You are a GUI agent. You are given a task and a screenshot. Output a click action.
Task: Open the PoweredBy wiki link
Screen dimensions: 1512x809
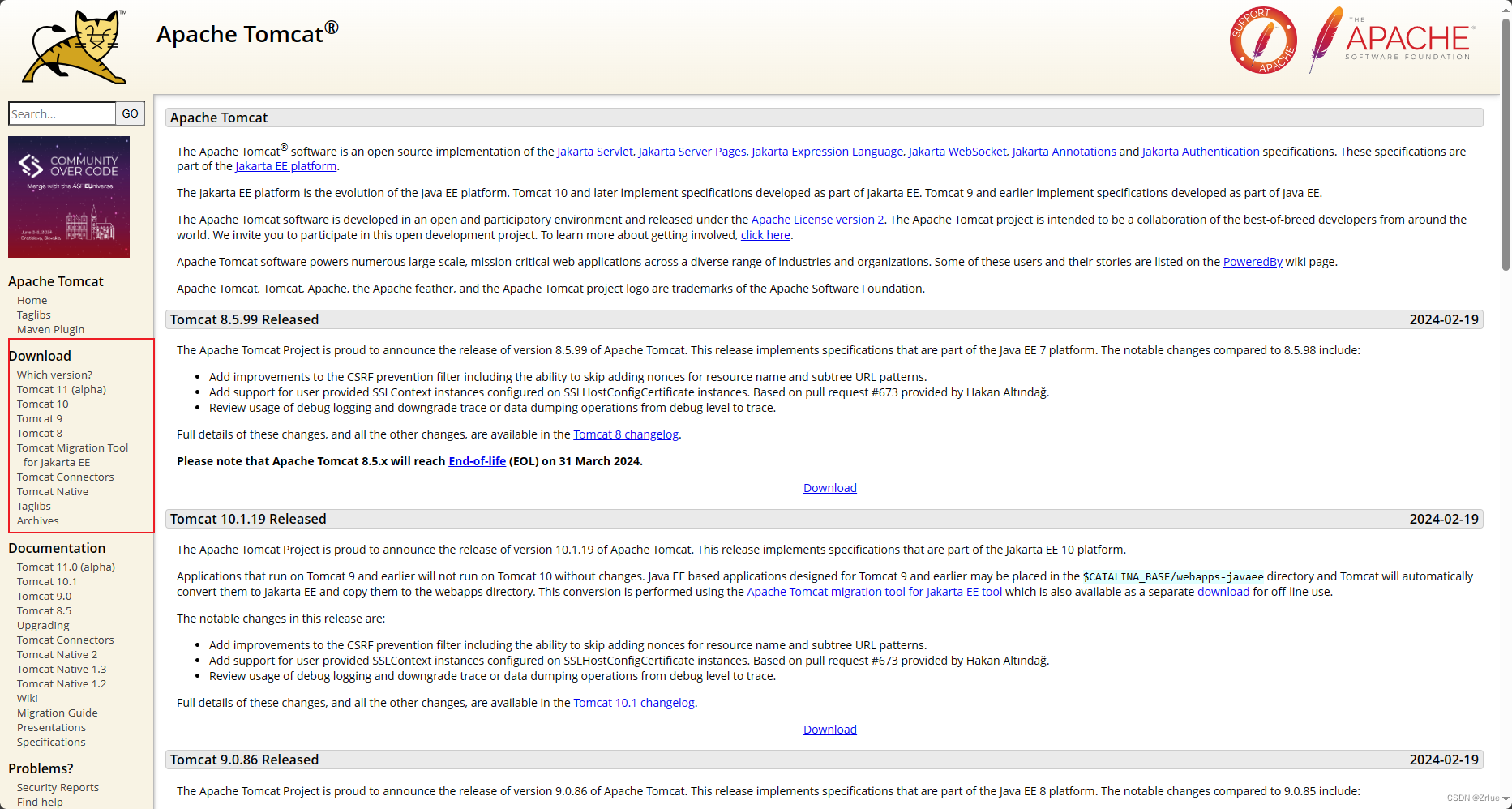click(x=1253, y=262)
